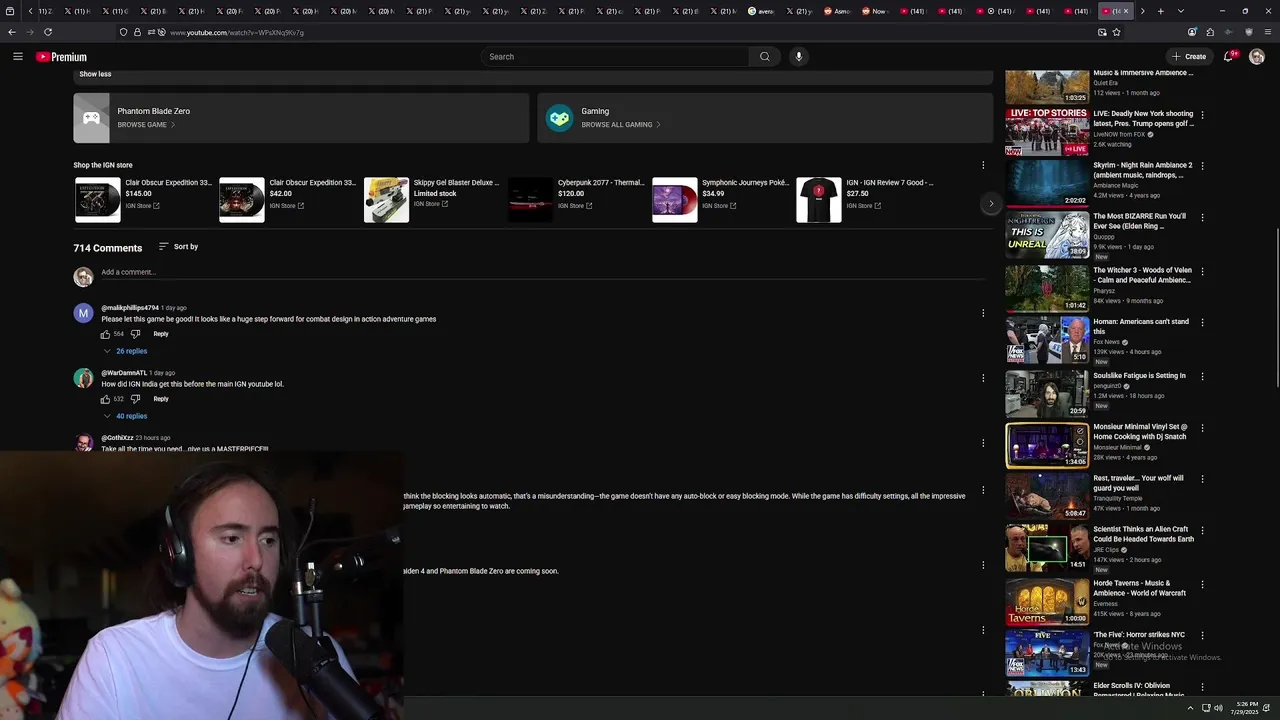The width and height of the screenshot is (1280, 720).
Task: Click the browser address bar URL
Action: (x=237, y=32)
